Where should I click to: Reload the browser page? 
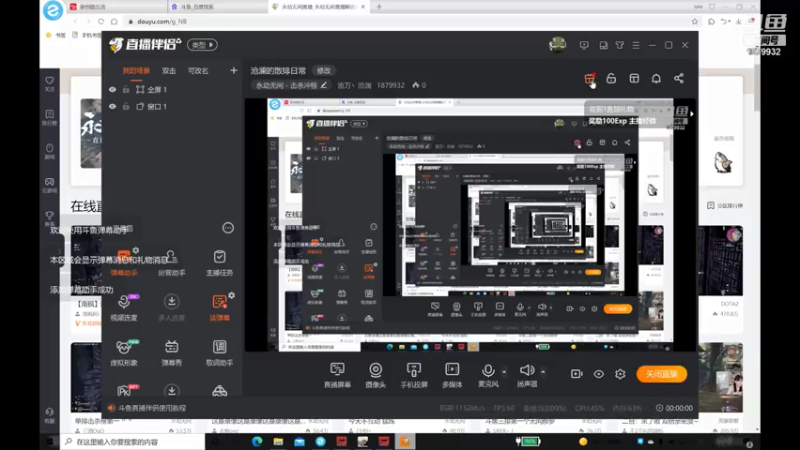coord(101,21)
